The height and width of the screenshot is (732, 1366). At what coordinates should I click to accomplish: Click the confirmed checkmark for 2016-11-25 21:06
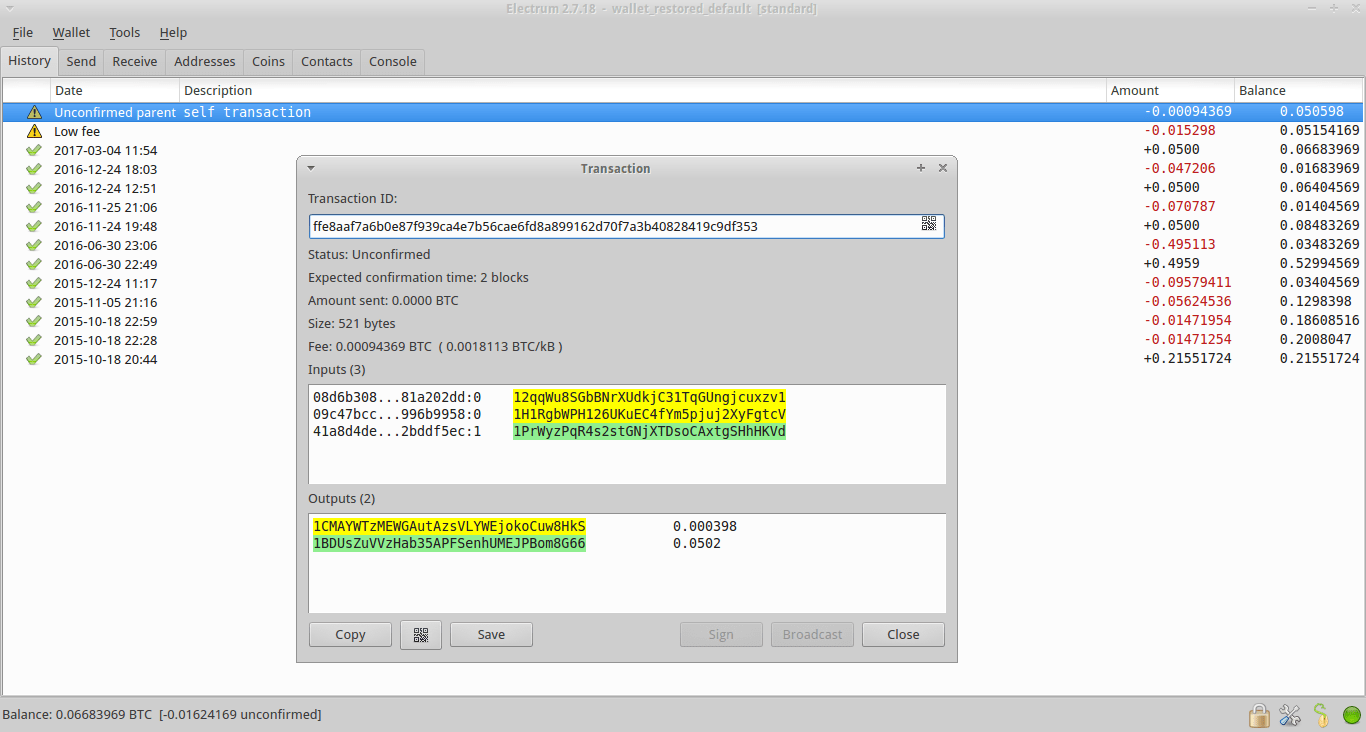click(34, 207)
